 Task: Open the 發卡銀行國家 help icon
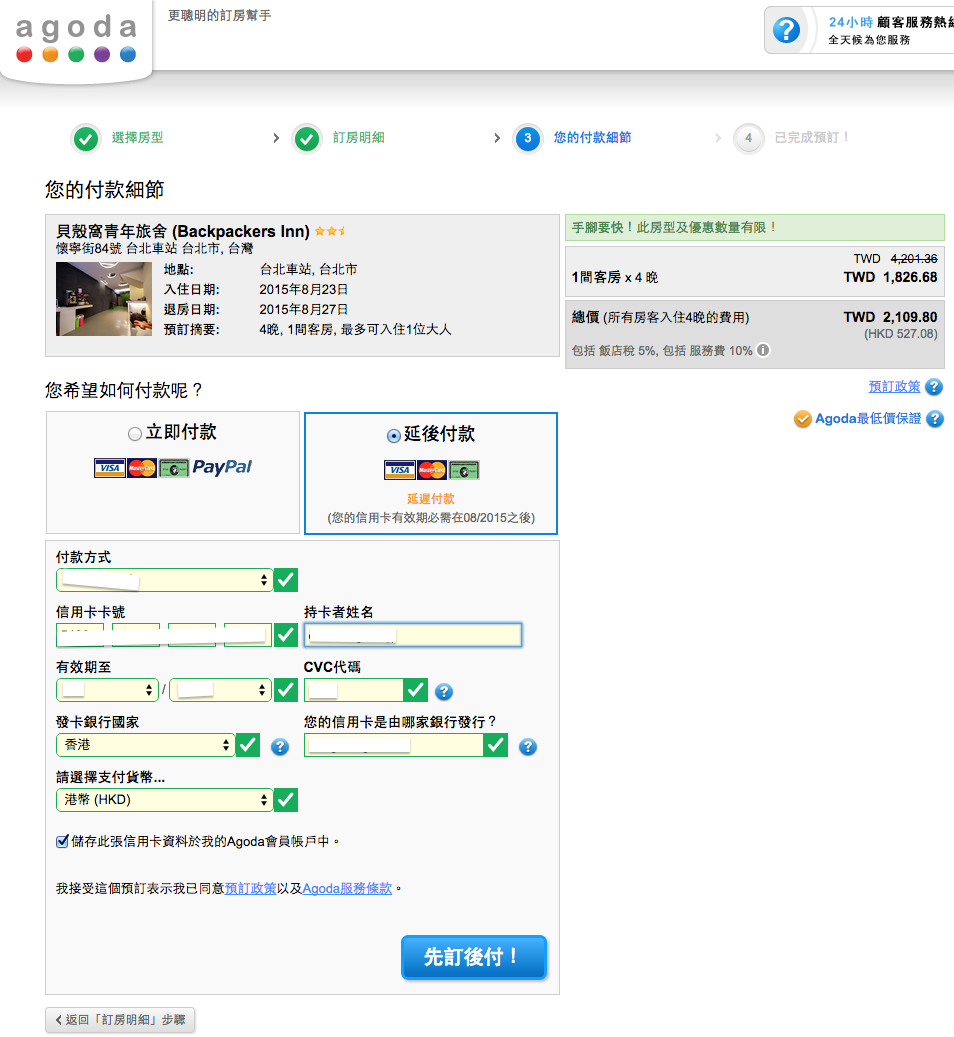[280, 747]
